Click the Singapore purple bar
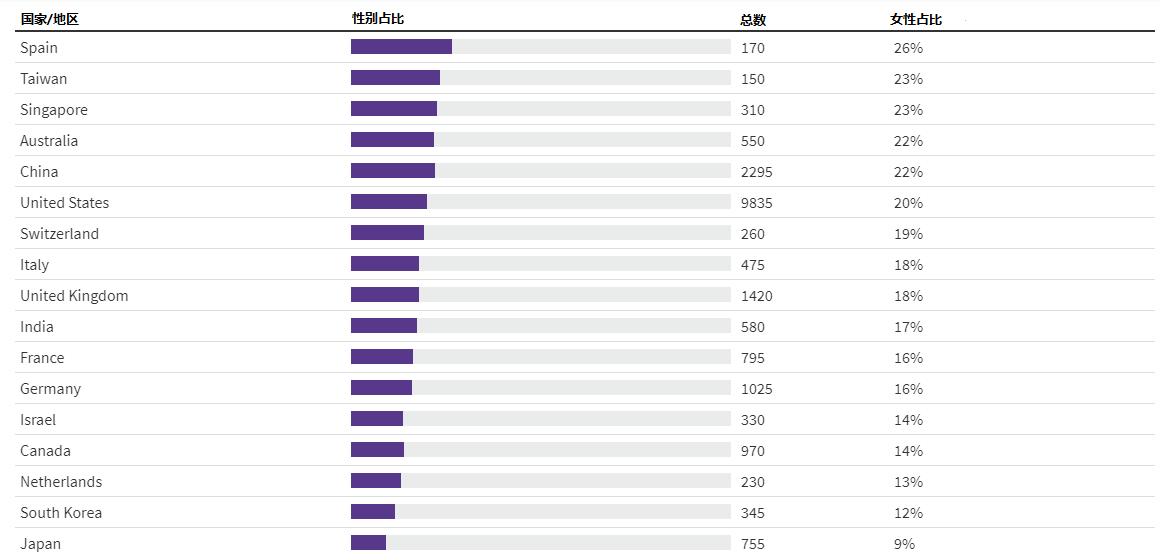This screenshot has width=1160, height=557. (394, 109)
